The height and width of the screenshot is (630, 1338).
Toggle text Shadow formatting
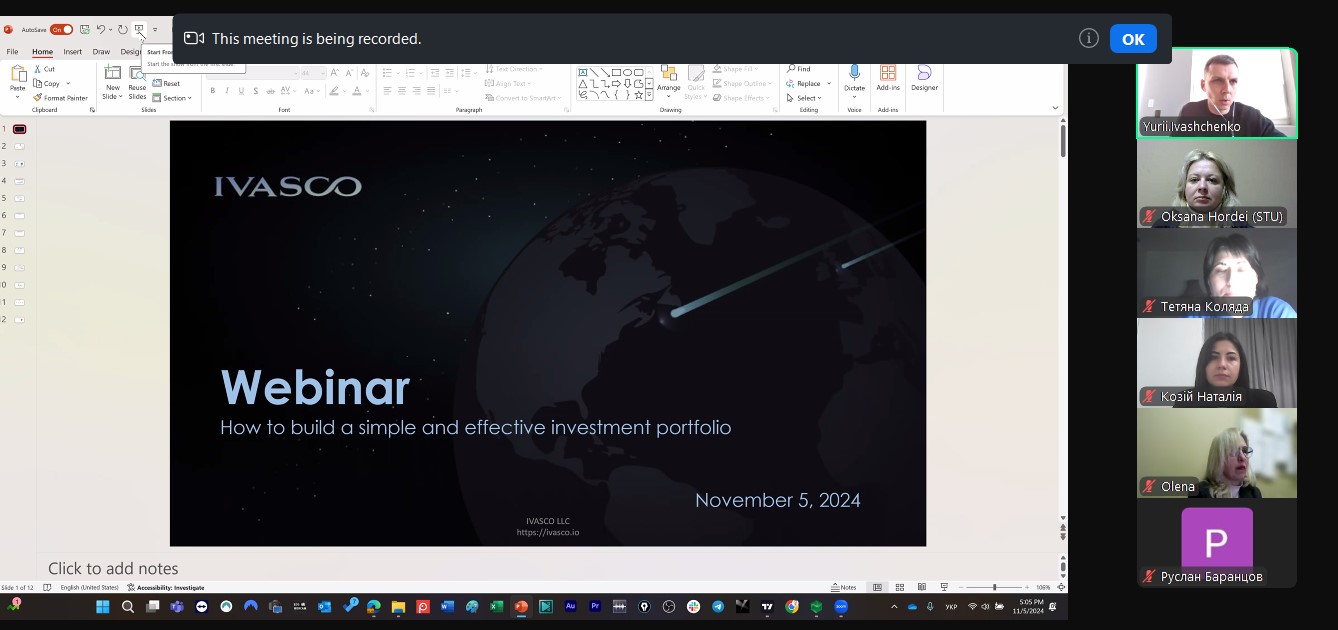254,91
